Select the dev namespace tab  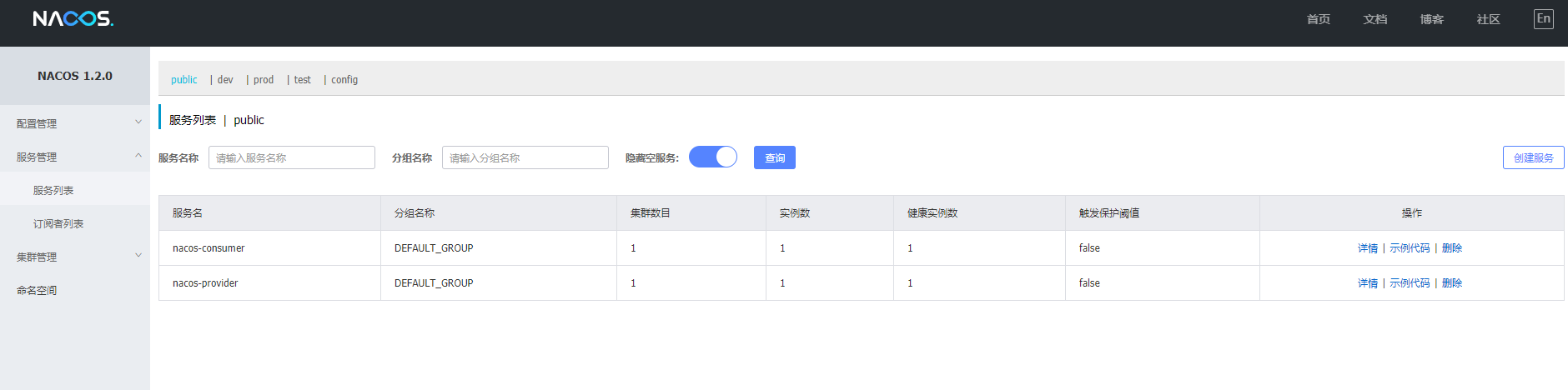225,80
